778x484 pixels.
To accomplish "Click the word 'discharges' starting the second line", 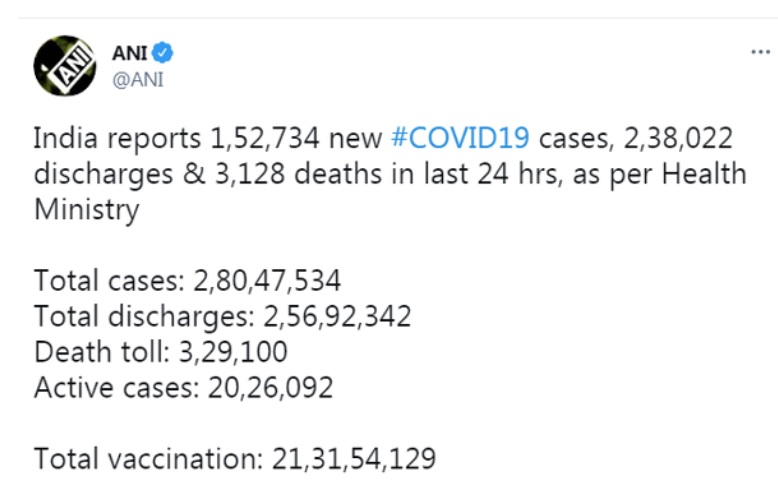I will click(104, 175).
